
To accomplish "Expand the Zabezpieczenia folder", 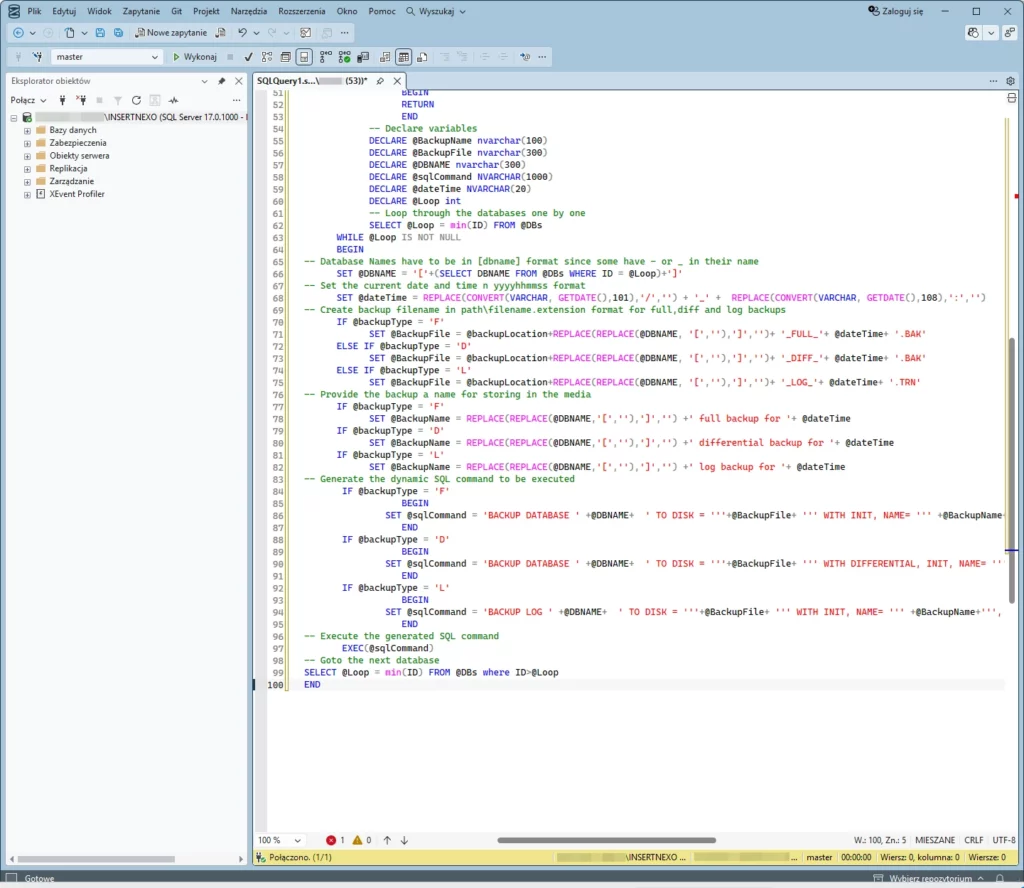I will pyautogui.click(x=27, y=144).
